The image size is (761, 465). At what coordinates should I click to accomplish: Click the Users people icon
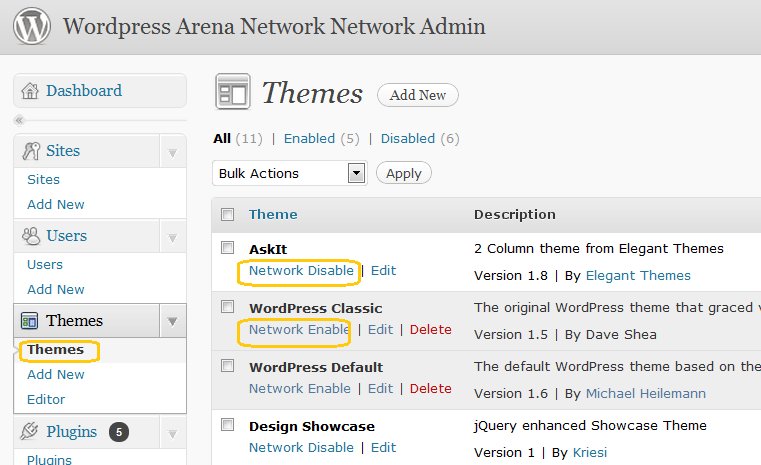click(x=31, y=236)
